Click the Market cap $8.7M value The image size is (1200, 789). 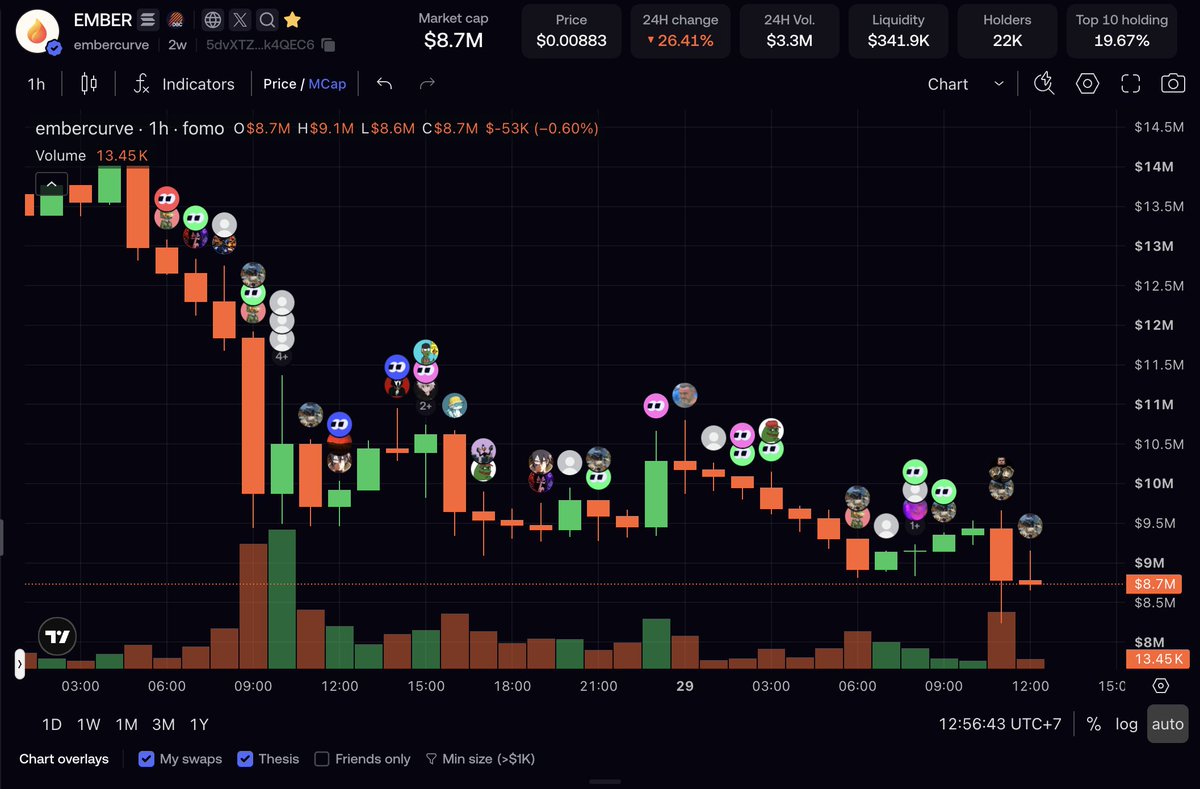point(453,40)
